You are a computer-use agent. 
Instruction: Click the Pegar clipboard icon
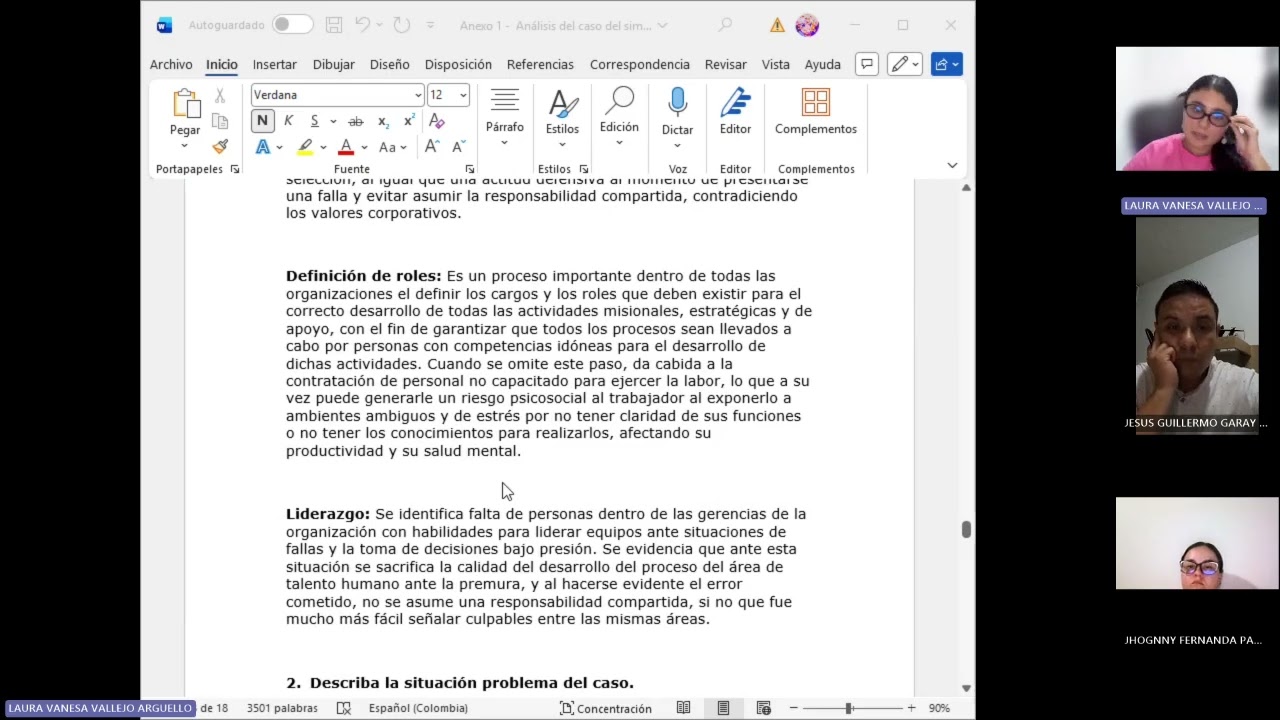coord(185,104)
